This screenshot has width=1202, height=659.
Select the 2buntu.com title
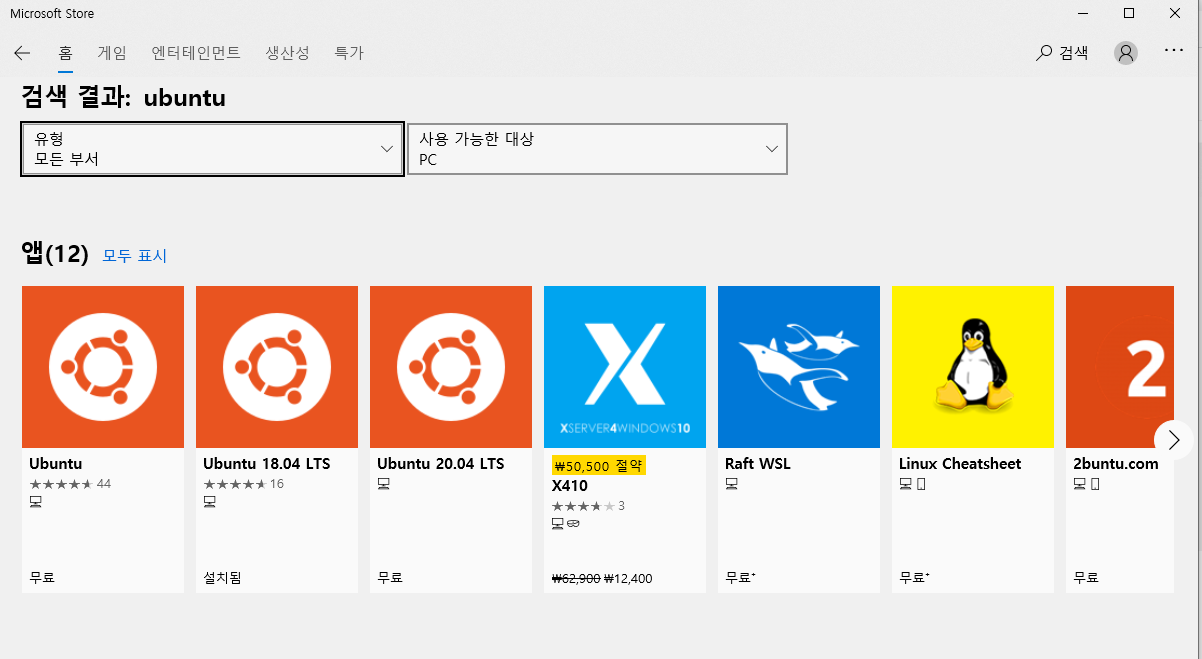[x=1116, y=464]
